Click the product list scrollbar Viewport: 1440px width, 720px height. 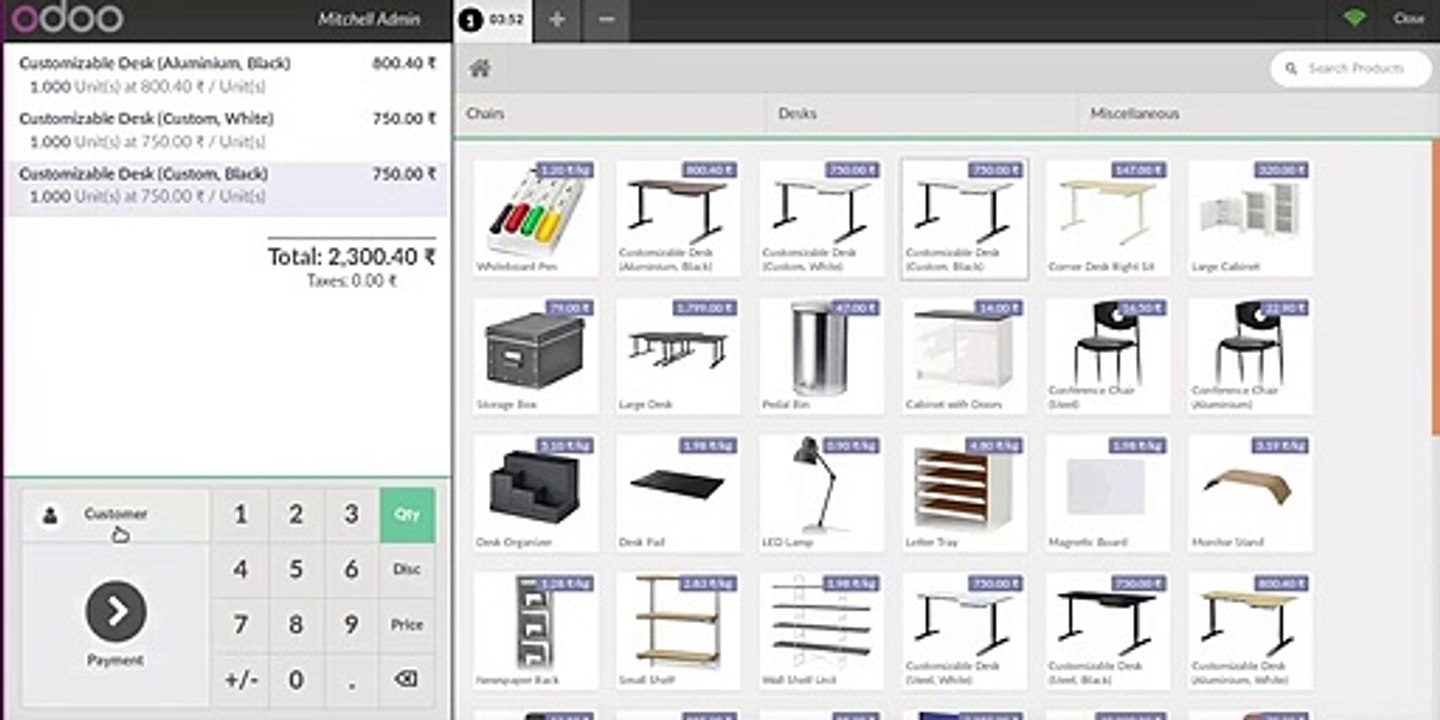tap(1435, 288)
